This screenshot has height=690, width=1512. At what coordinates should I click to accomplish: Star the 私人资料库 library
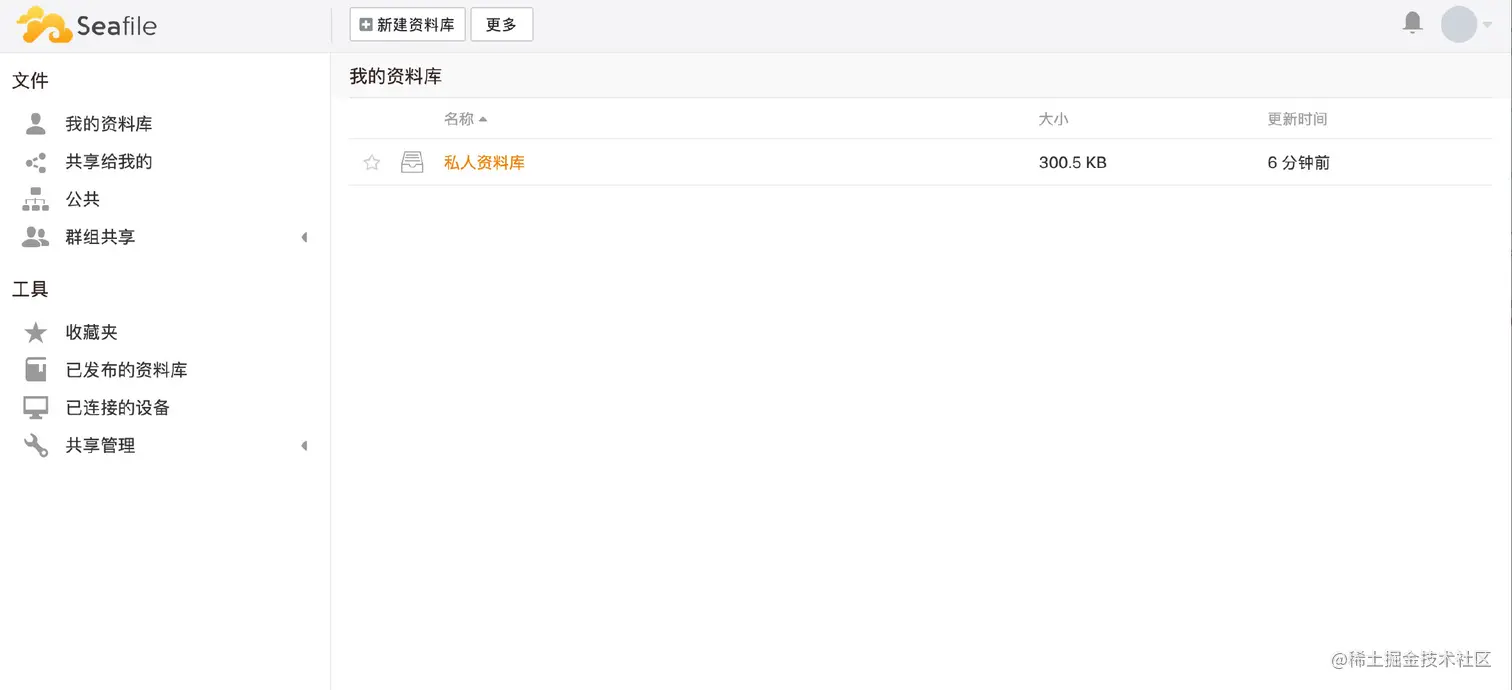372,162
